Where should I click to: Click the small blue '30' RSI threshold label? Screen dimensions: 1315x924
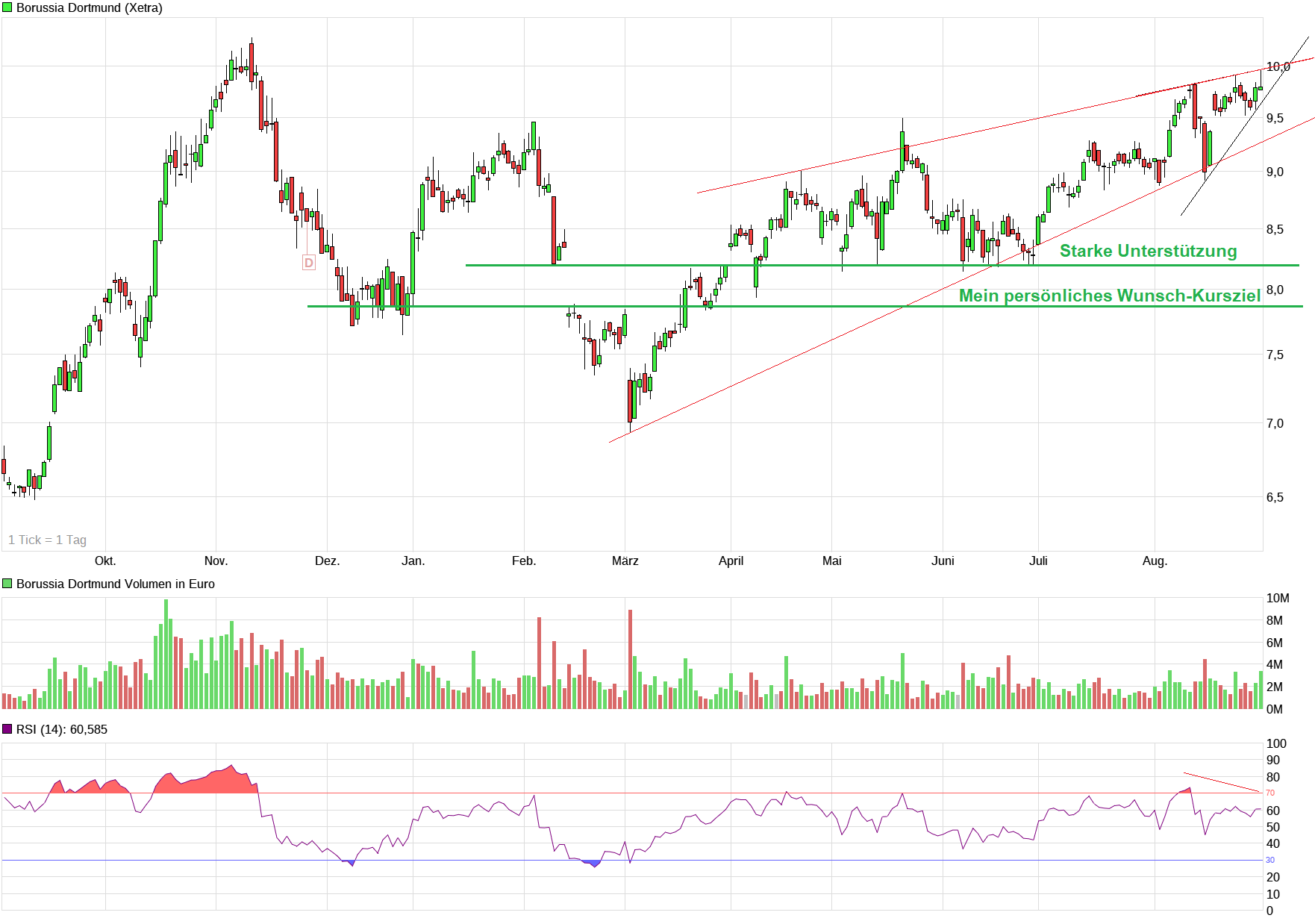point(1270,860)
